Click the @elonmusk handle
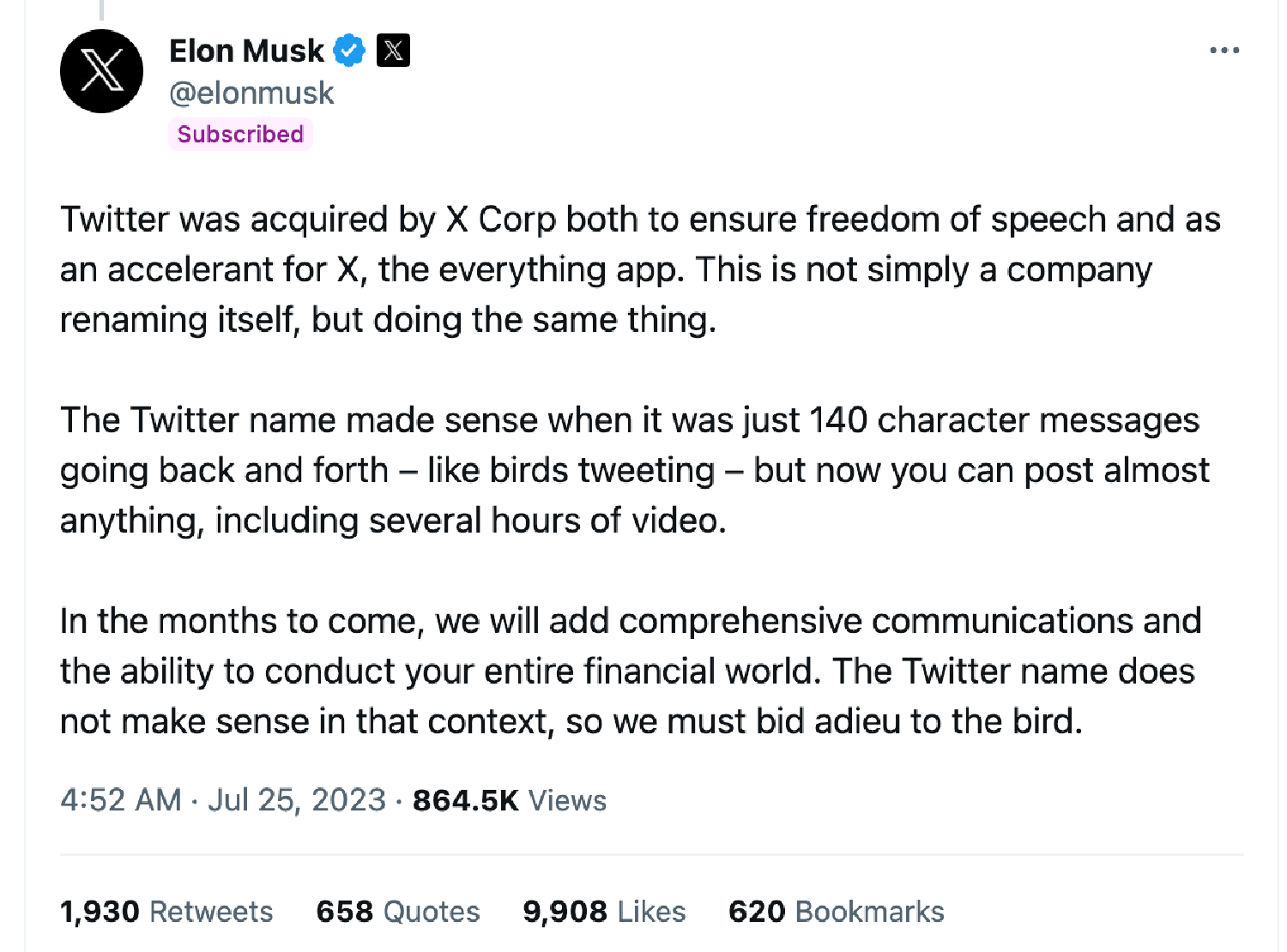Screen dimensions: 1287x952 [x=251, y=93]
